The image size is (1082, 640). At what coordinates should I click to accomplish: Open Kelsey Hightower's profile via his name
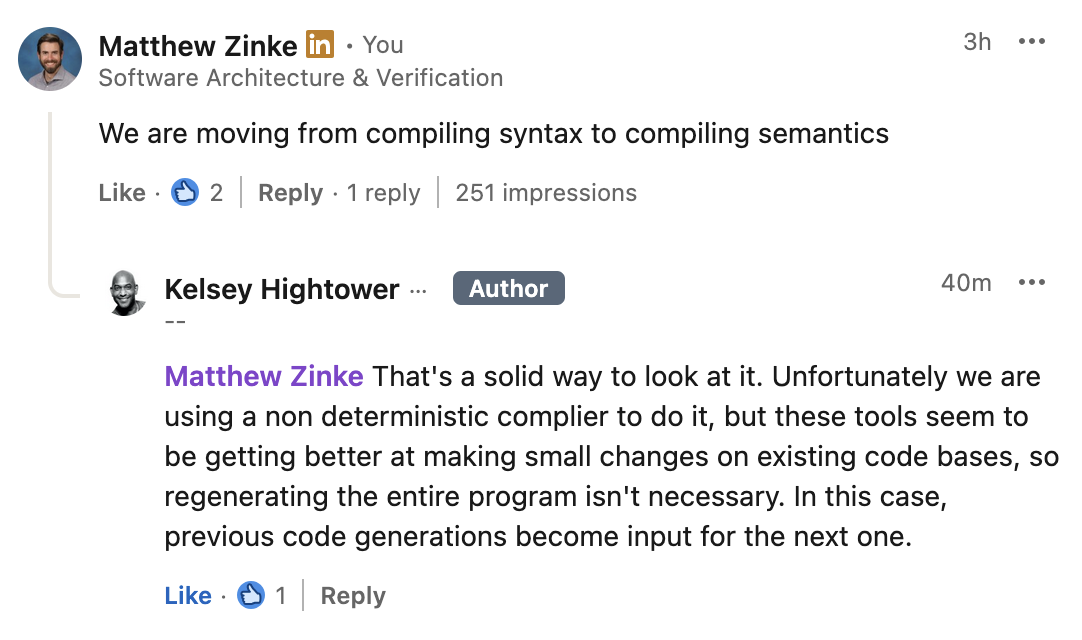281,289
